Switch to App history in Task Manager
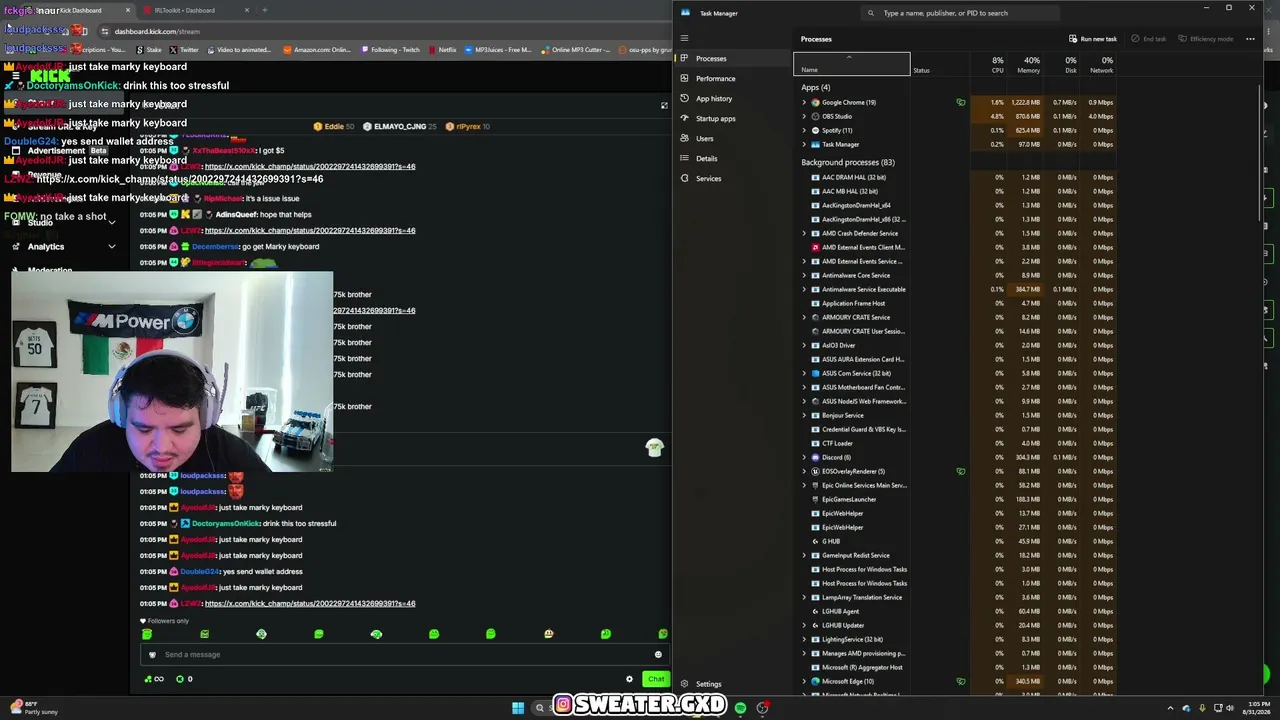Screen dimensions: 1280x720 (733, 98)
